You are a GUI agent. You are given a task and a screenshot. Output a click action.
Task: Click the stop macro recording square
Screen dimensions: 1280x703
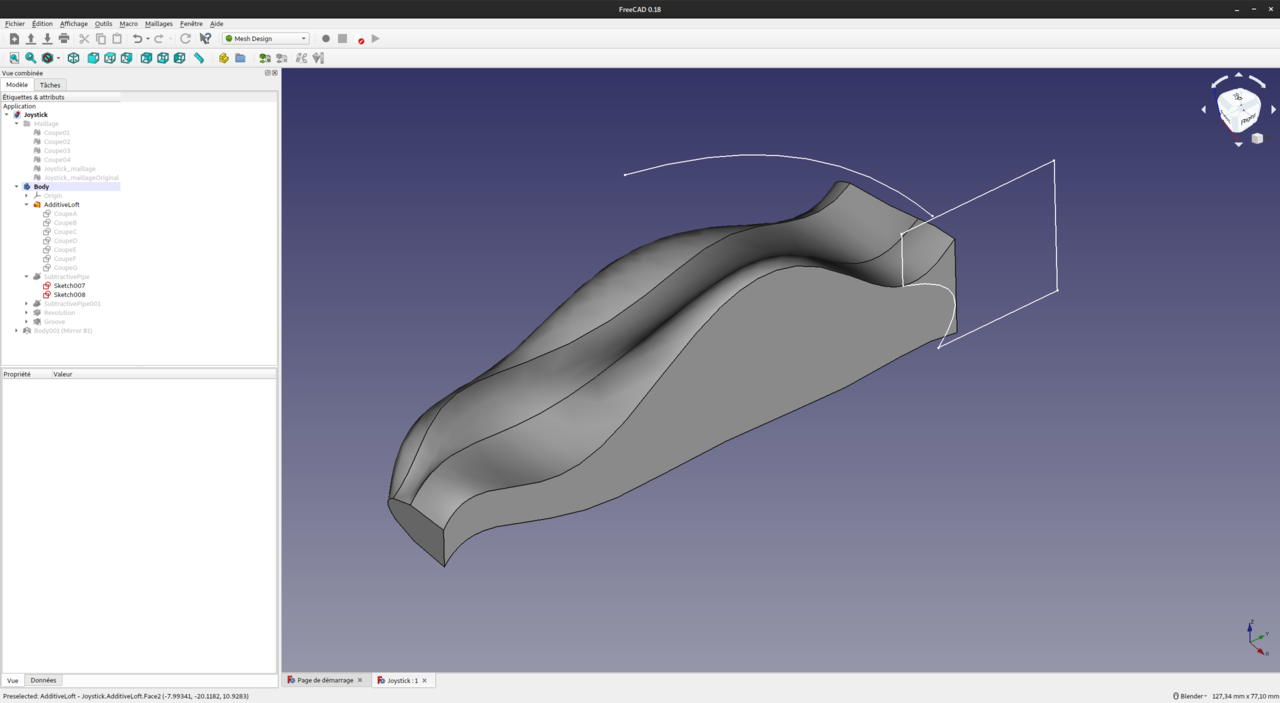[342, 39]
